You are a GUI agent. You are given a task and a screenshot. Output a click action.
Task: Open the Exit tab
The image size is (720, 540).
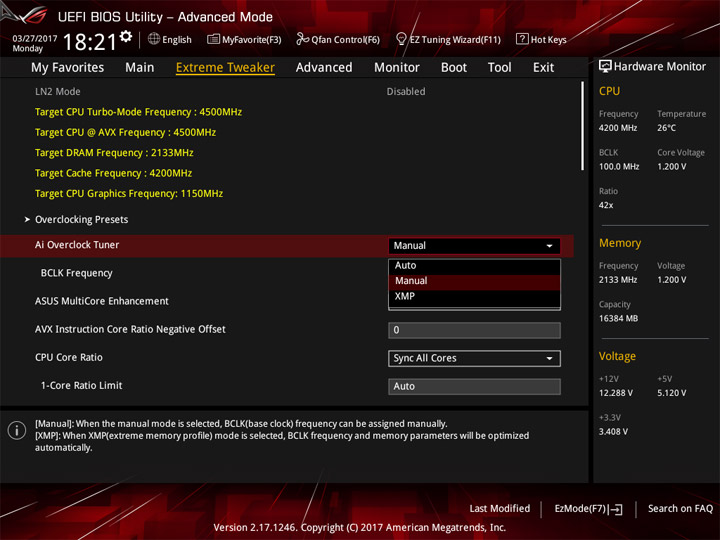click(x=543, y=68)
